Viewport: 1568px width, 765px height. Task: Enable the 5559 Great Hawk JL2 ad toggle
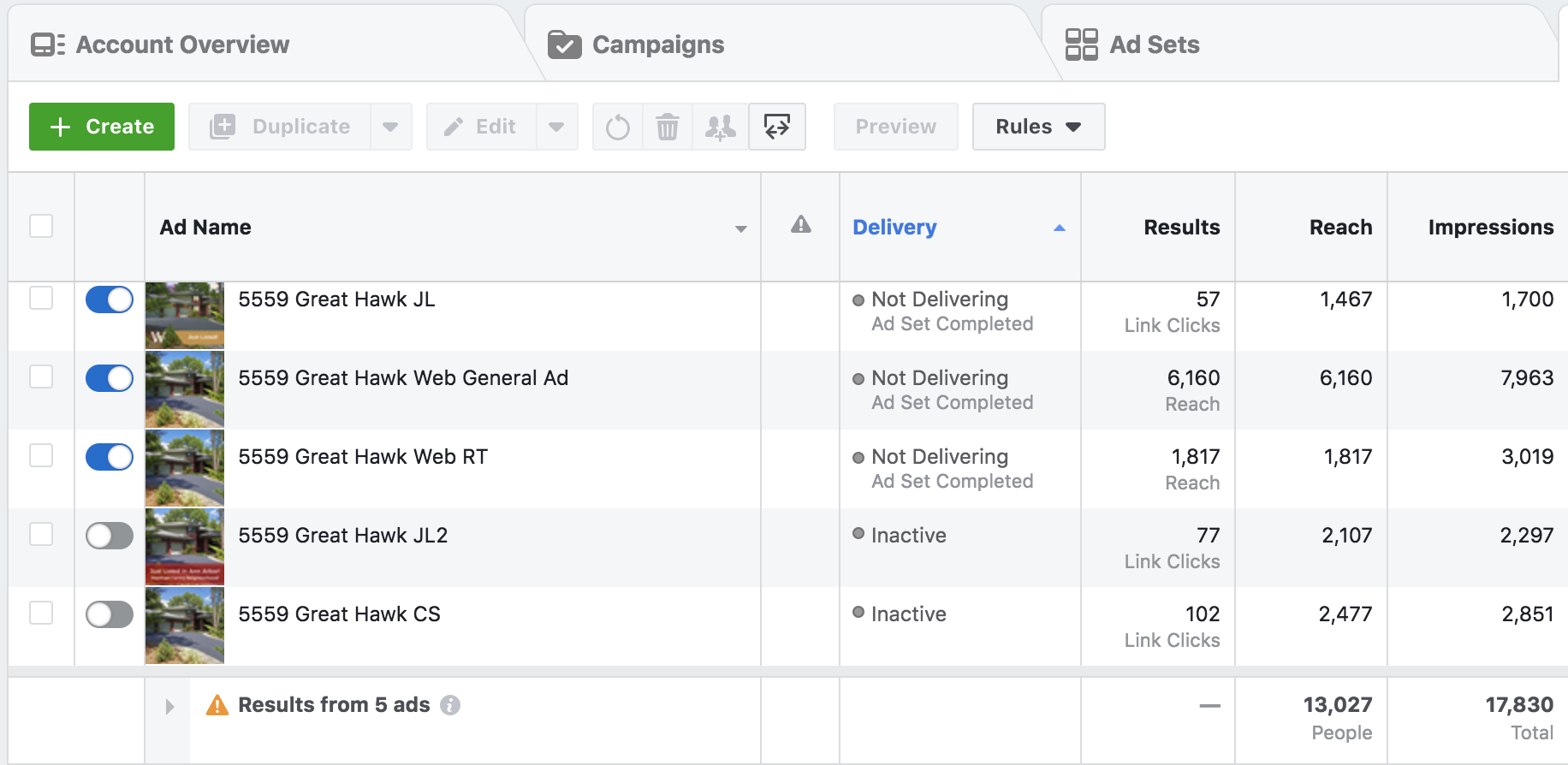pyautogui.click(x=110, y=536)
